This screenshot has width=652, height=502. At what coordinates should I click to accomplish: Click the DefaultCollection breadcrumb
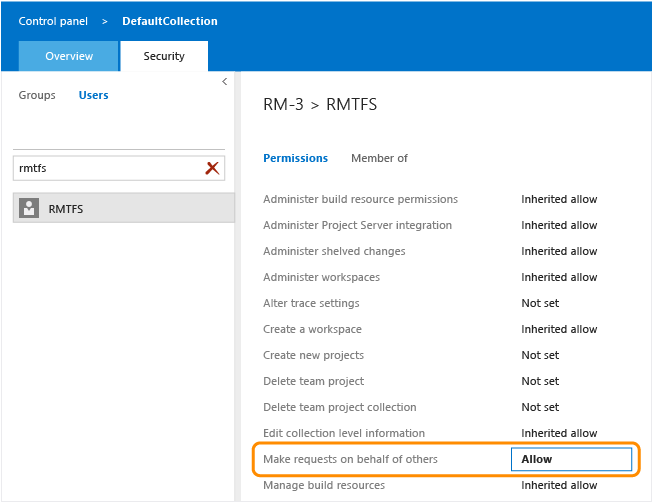(x=170, y=21)
